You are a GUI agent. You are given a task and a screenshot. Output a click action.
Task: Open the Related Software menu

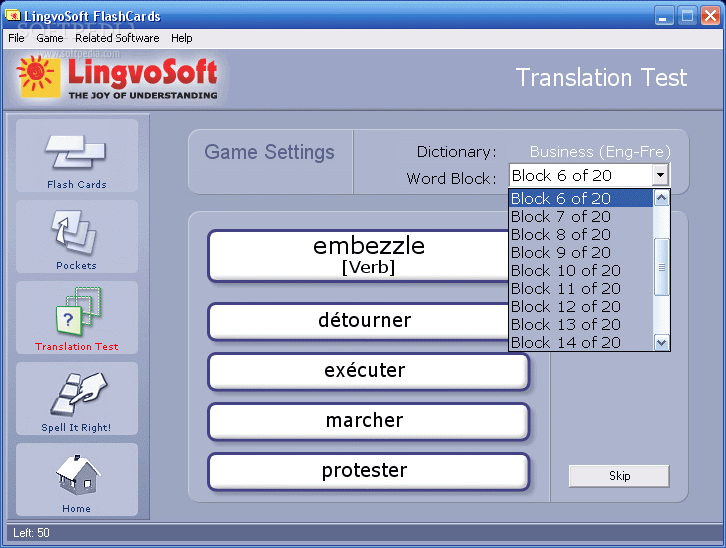pyautogui.click(x=117, y=38)
